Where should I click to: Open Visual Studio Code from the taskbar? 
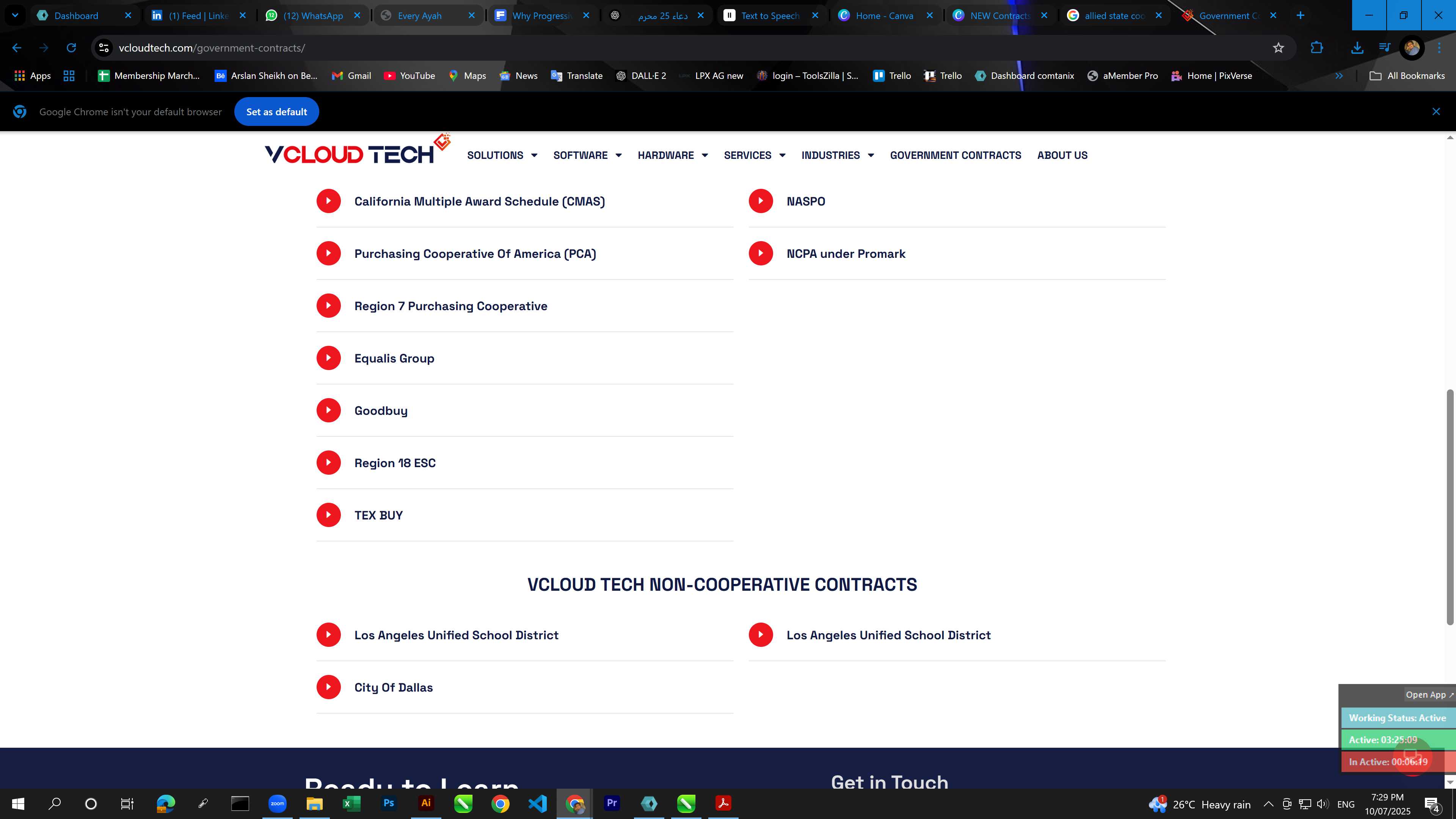tap(538, 803)
